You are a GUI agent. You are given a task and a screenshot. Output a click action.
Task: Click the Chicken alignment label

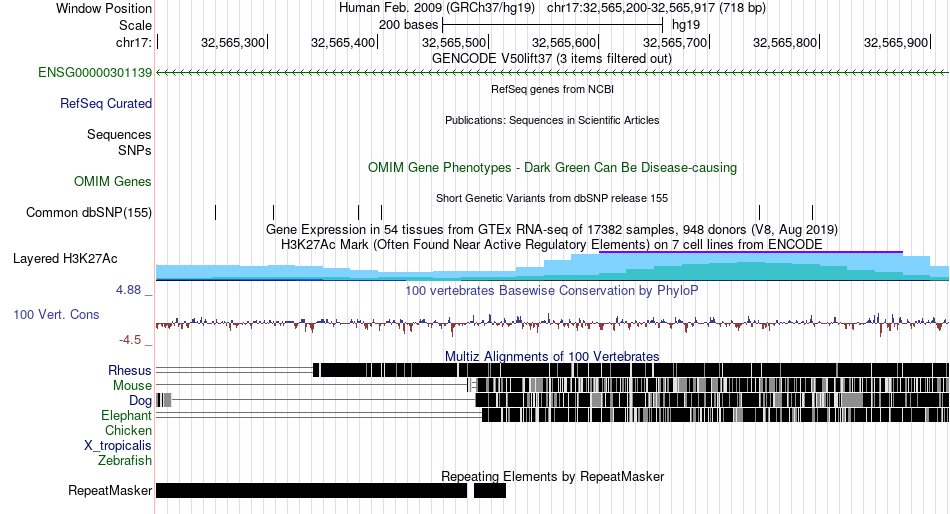(x=128, y=430)
